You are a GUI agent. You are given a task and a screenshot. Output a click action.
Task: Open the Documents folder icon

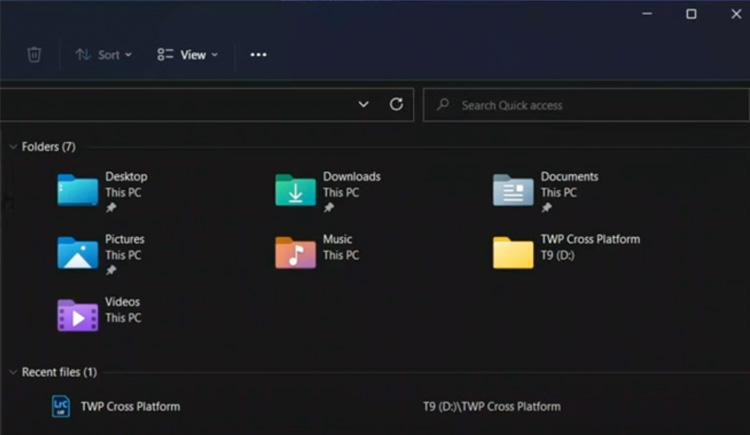513,189
